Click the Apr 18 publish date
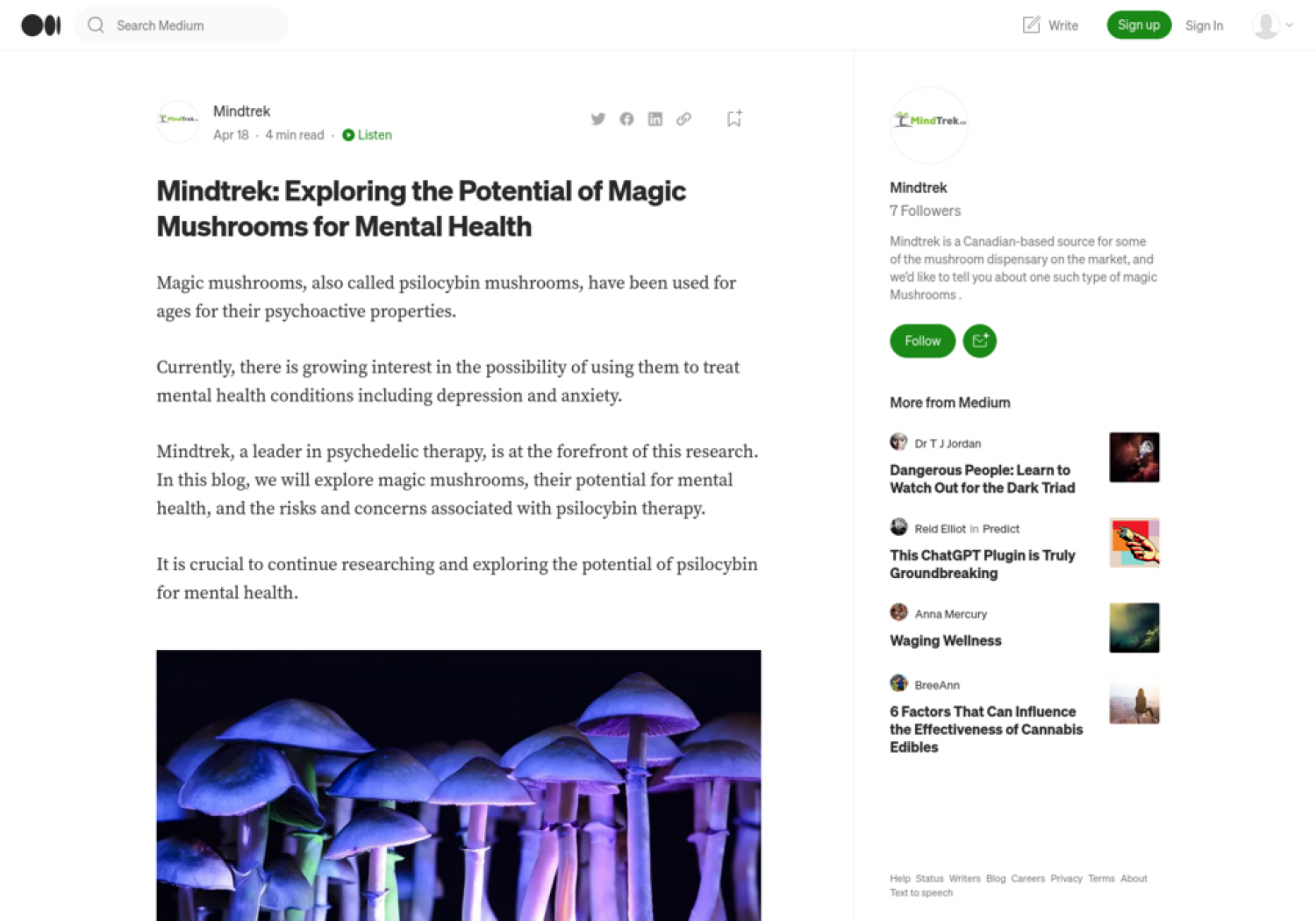The width and height of the screenshot is (1316, 921). 231,135
